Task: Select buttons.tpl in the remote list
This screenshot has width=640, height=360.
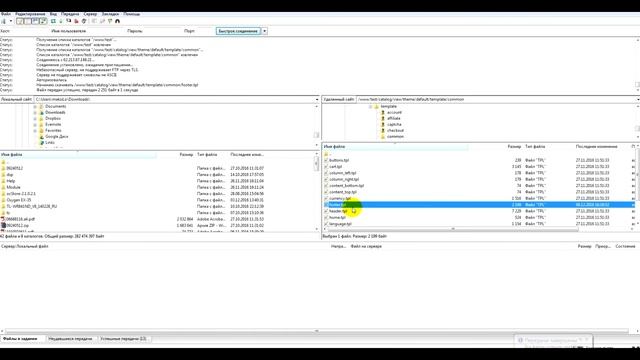Action: (339, 160)
